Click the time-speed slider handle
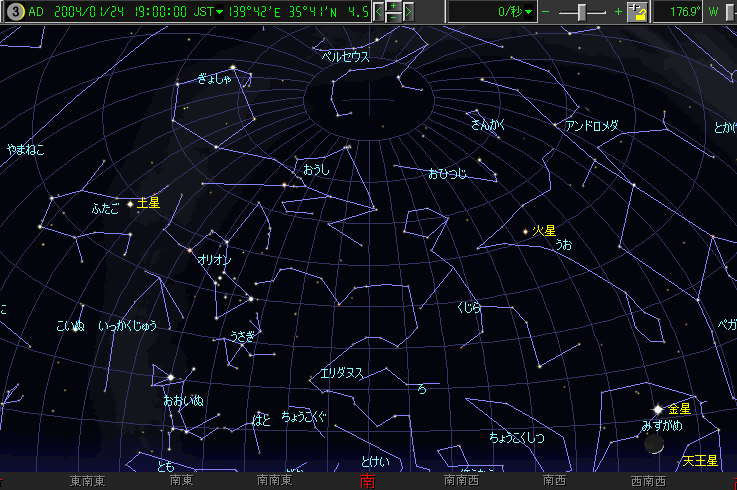The width and height of the screenshot is (737, 490). pyautogui.click(x=583, y=12)
